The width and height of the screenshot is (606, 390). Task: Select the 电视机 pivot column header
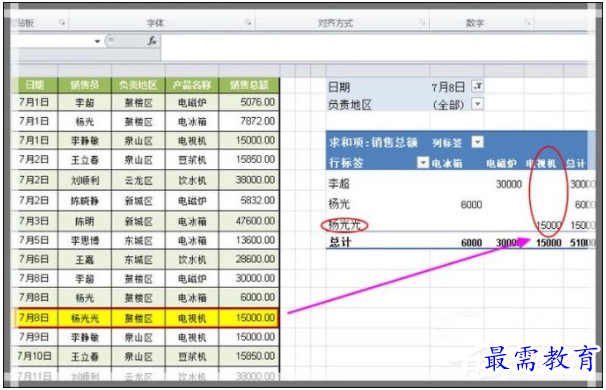click(x=541, y=163)
